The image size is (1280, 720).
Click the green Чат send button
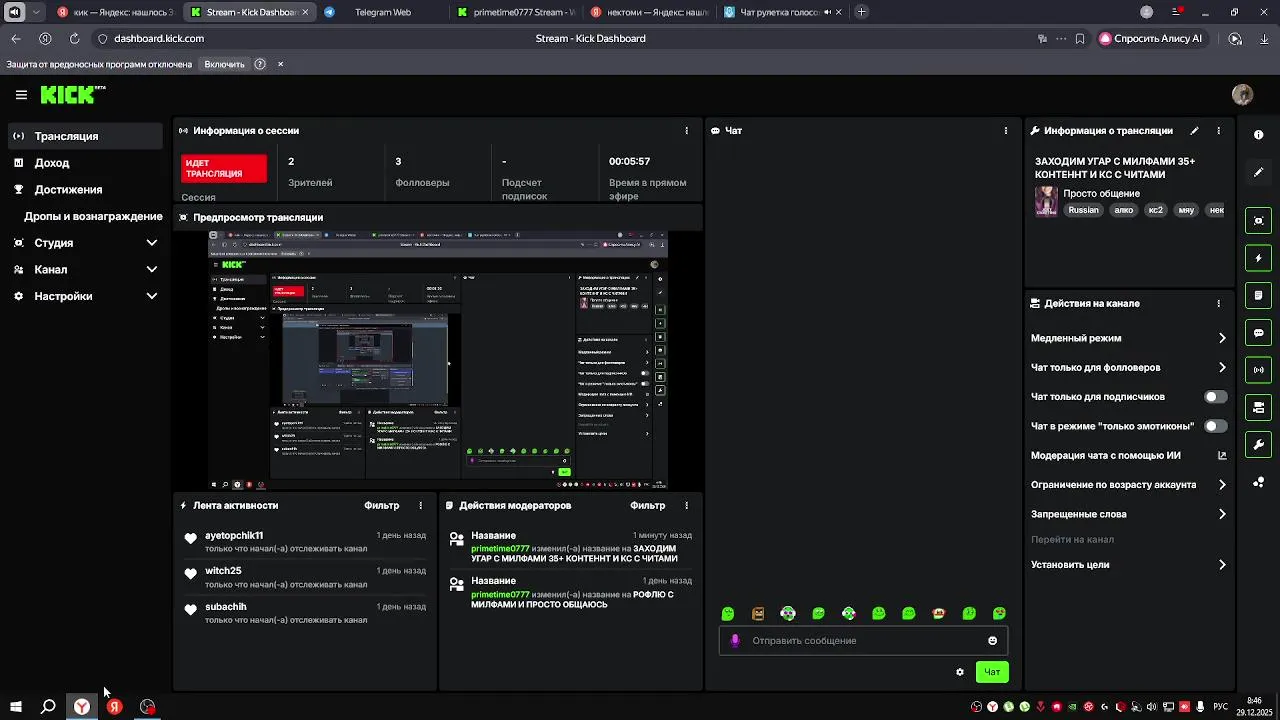click(992, 672)
